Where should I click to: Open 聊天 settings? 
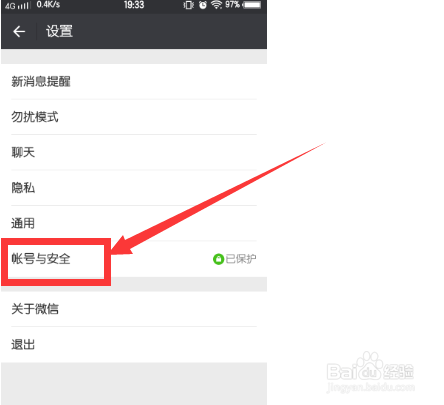pos(134,152)
